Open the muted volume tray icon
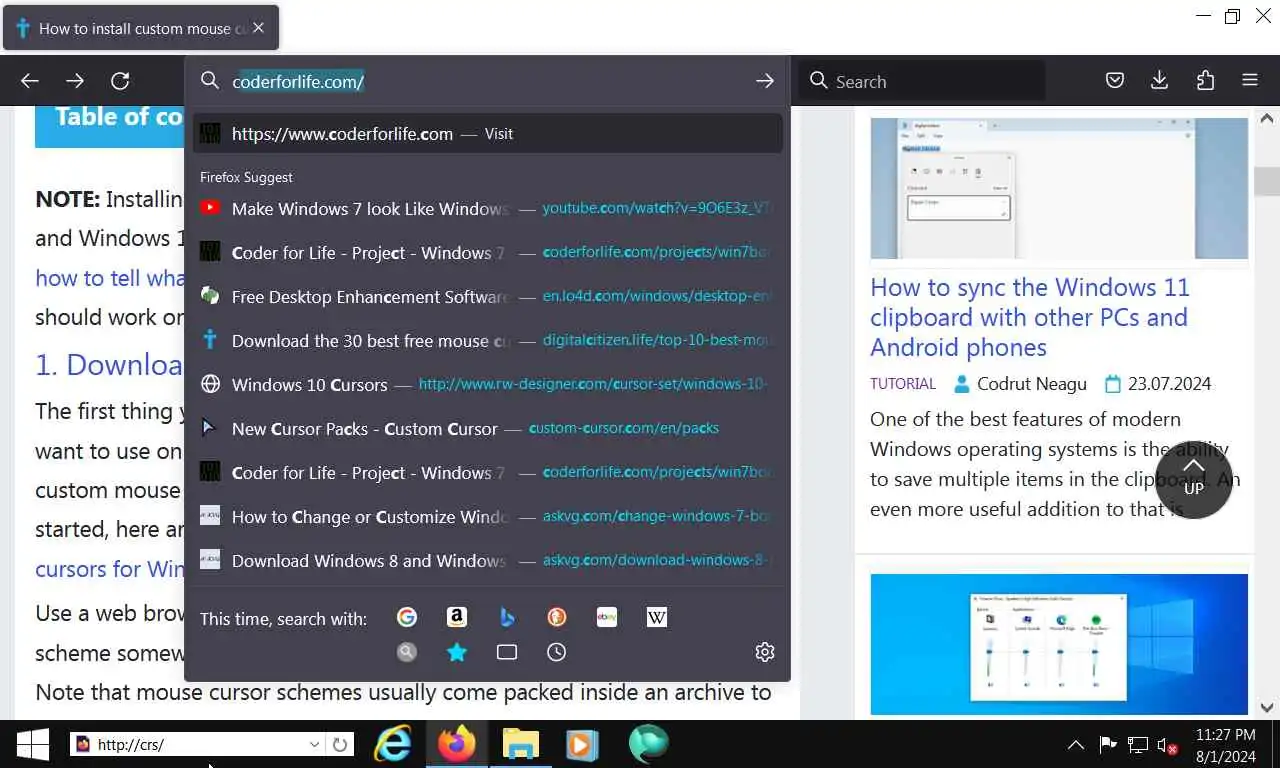This screenshot has width=1280, height=768. (x=1167, y=745)
